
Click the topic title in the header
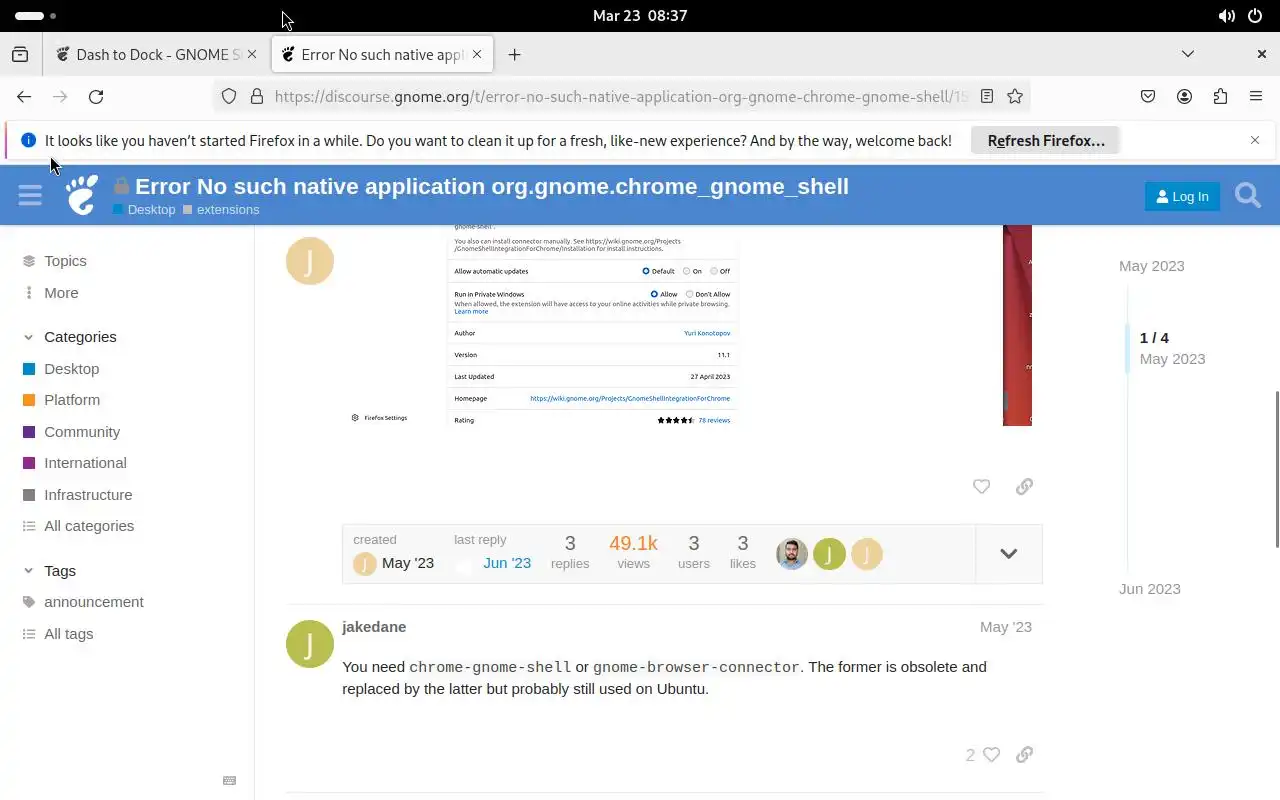click(x=492, y=186)
